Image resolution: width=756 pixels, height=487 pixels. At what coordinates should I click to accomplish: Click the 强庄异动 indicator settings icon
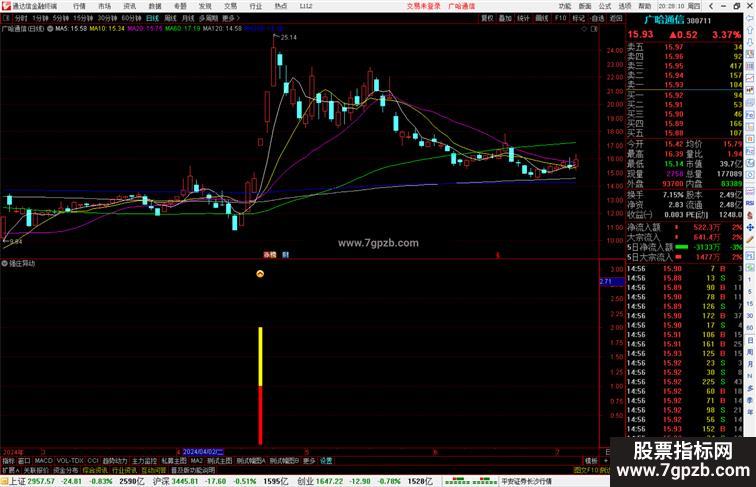(4, 263)
